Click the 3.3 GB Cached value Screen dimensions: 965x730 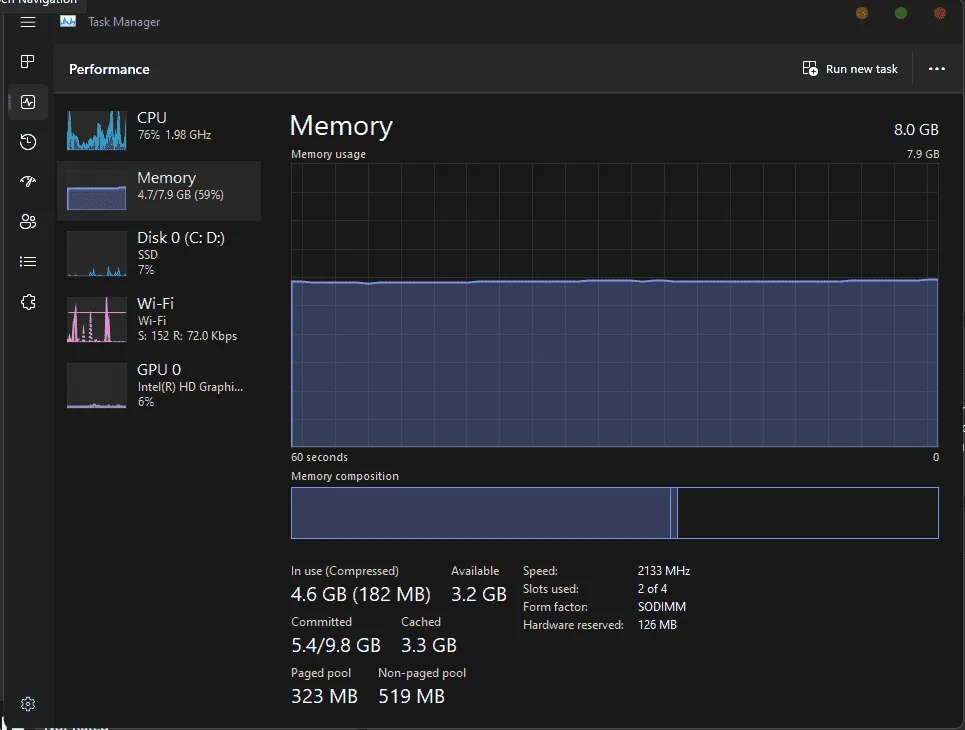pyautogui.click(x=429, y=645)
